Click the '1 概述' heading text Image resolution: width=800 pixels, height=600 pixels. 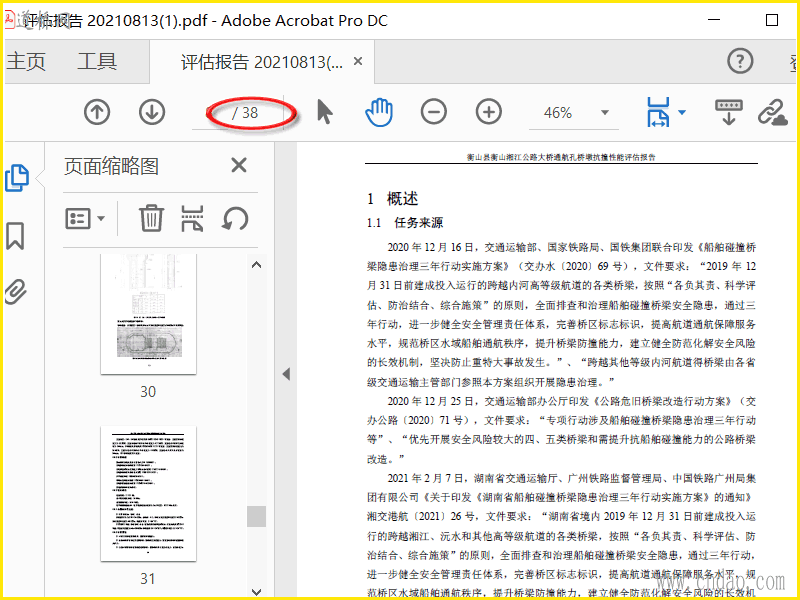[x=392, y=198]
